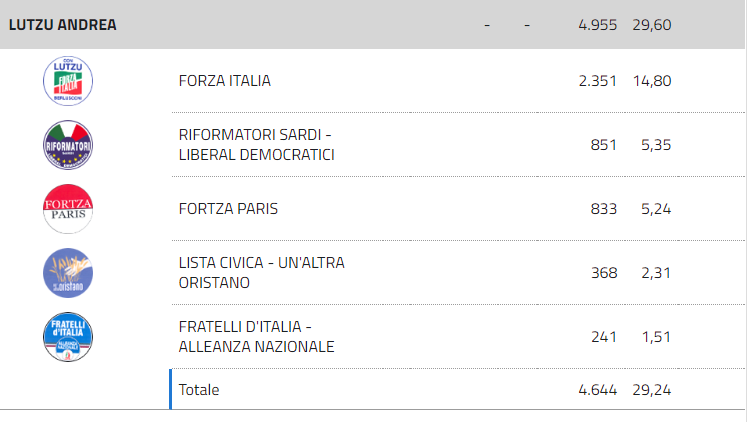Viewport: 750px width, 422px height.
Task: Click RIFORMATORI SARDI - LIBERAL DEMOCRATICI name
Action: [256, 145]
